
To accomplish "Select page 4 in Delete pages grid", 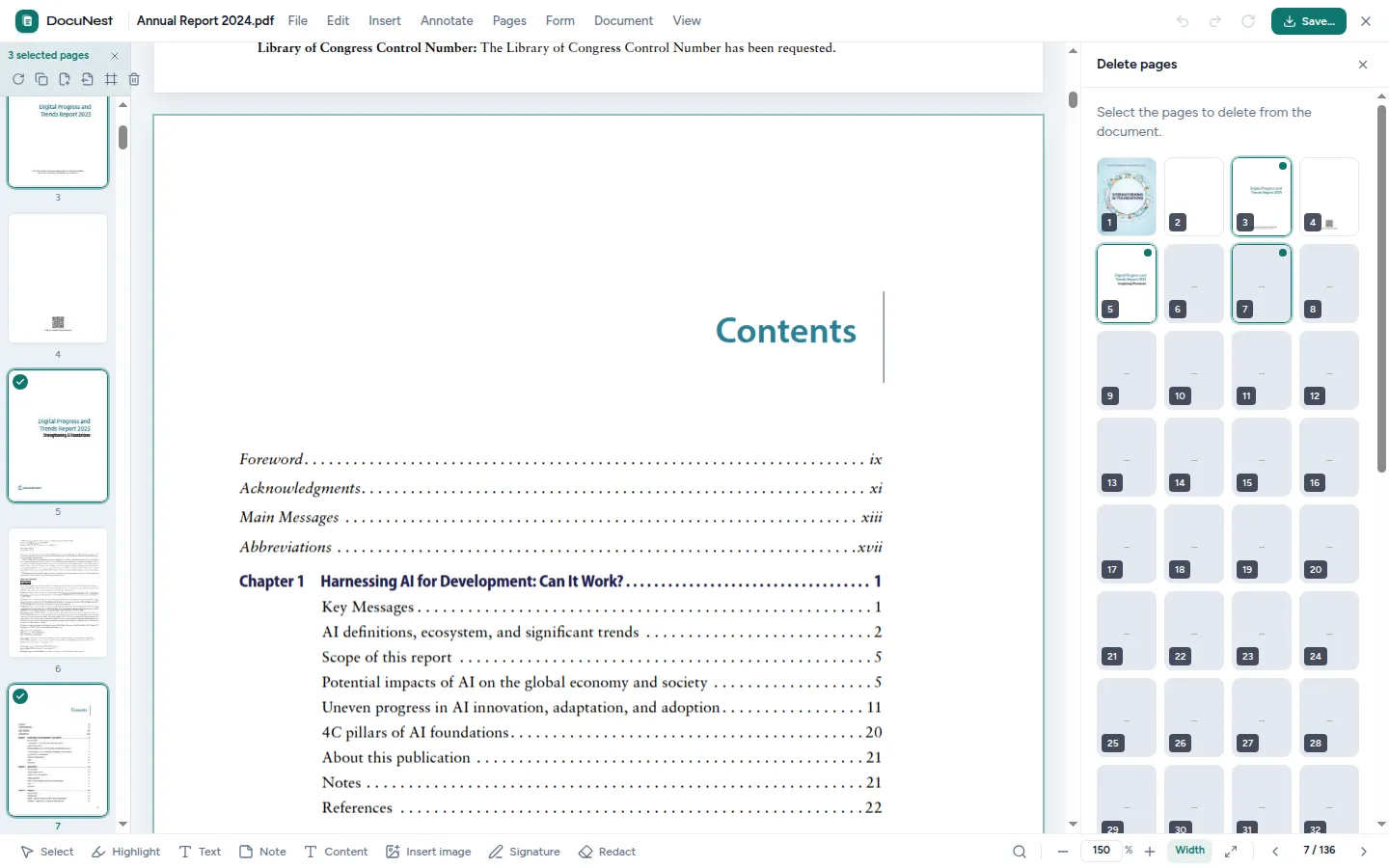I will point(1329,197).
